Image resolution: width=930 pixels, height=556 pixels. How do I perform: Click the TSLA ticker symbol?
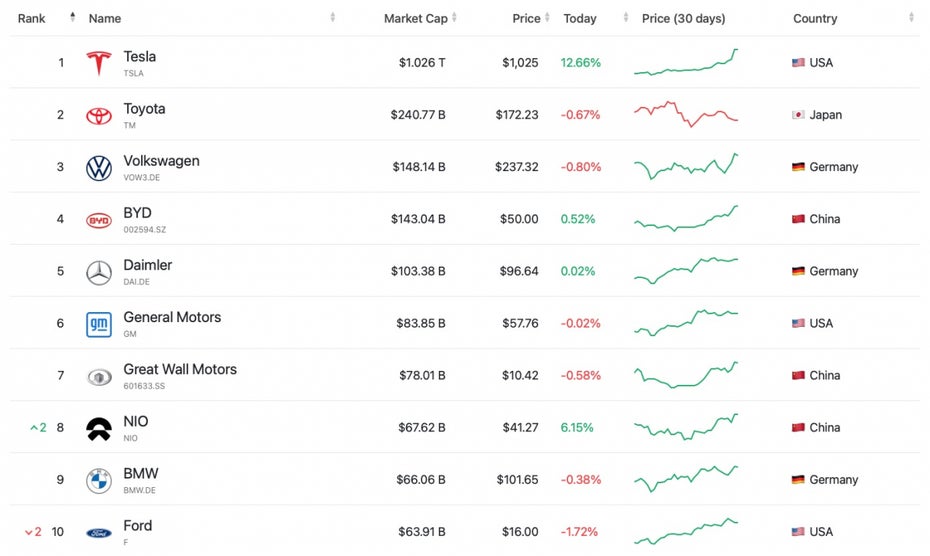pos(133,73)
